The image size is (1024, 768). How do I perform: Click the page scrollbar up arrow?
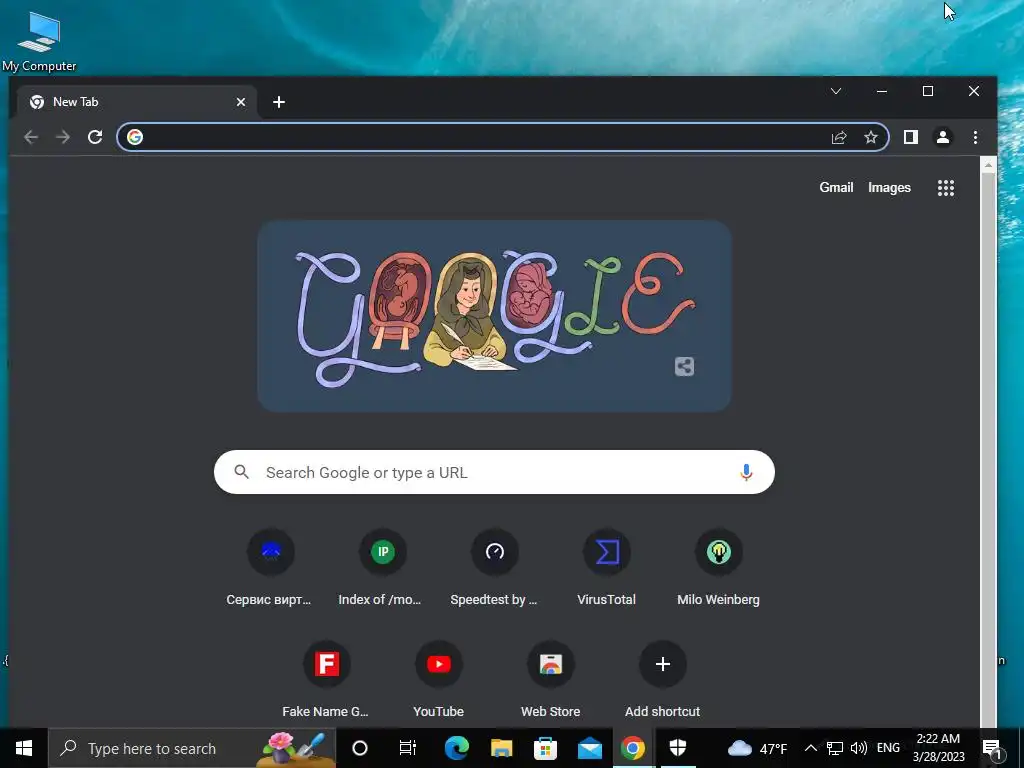click(988, 166)
